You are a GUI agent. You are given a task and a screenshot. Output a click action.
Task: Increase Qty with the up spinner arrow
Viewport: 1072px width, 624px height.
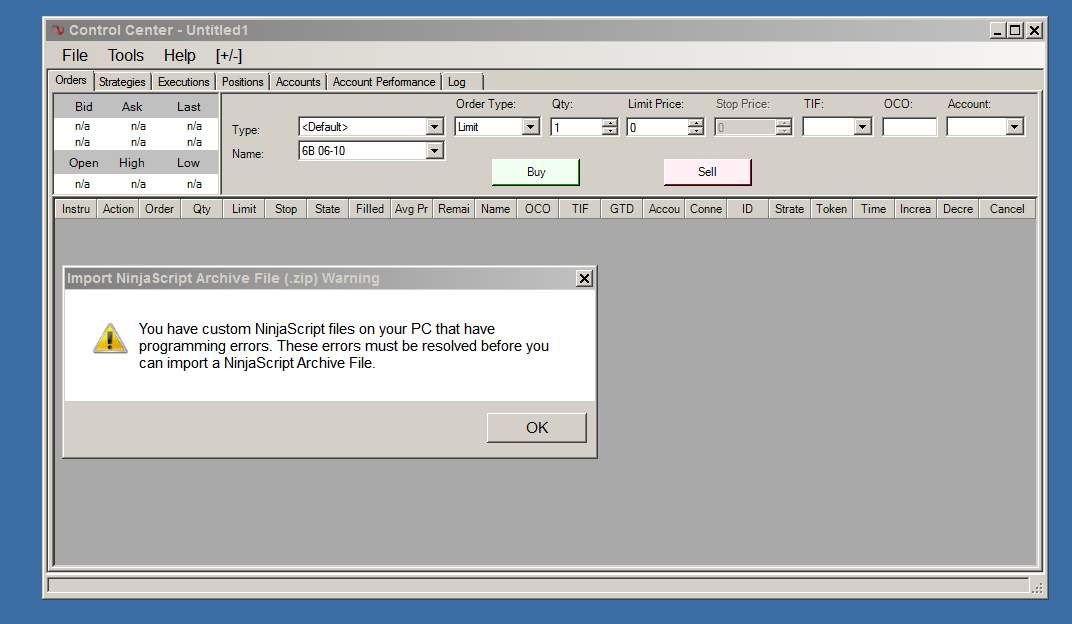tap(610, 123)
